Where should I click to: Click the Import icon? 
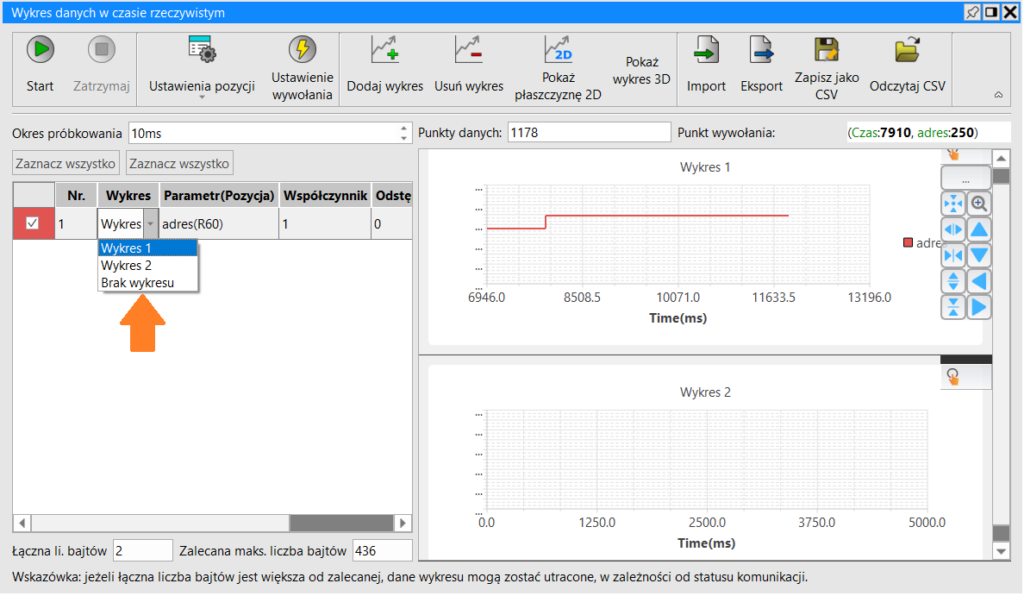[x=706, y=50]
